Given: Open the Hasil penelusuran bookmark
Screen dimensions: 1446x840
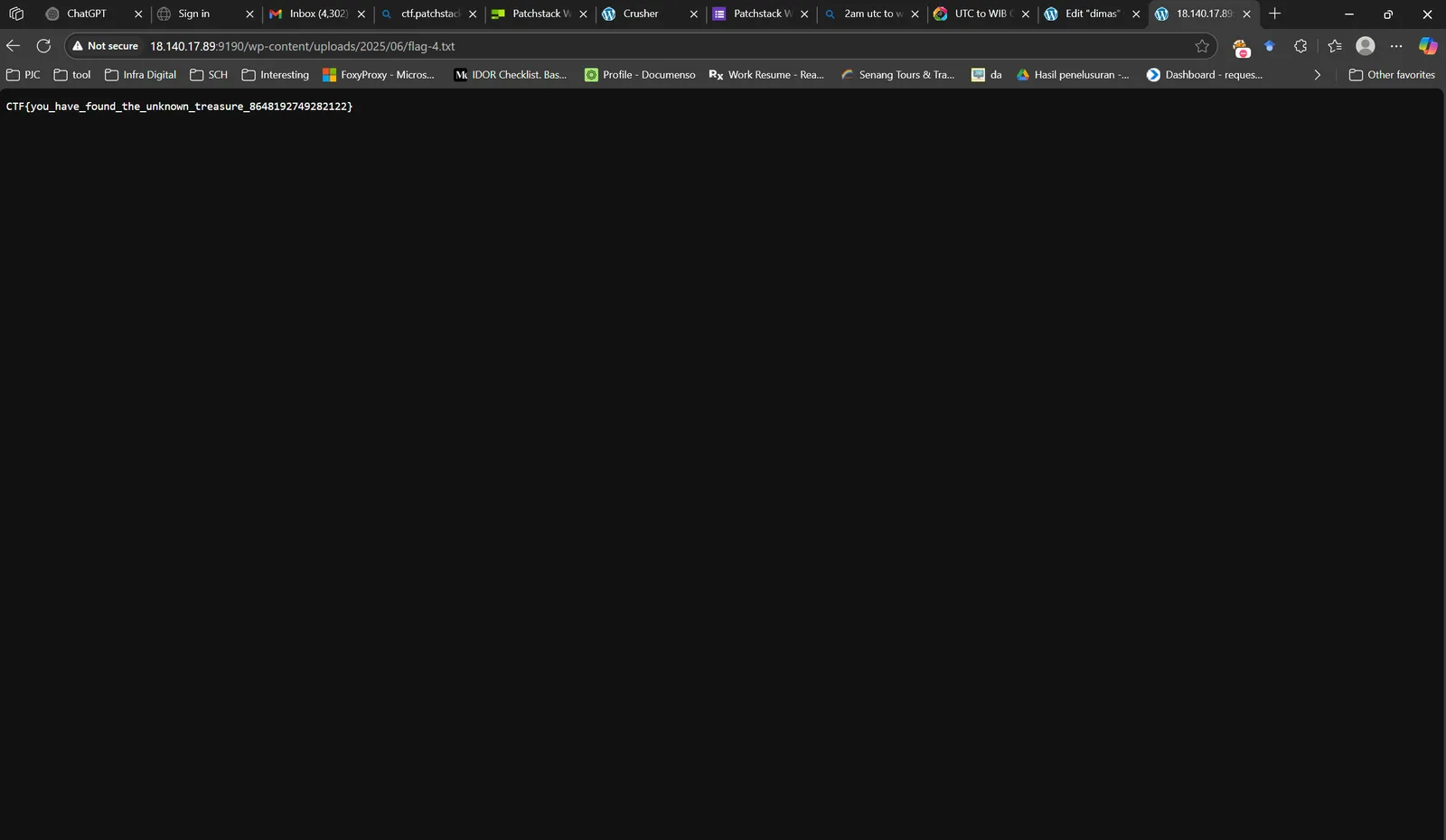Looking at the screenshot, I should tap(1073, 75).
